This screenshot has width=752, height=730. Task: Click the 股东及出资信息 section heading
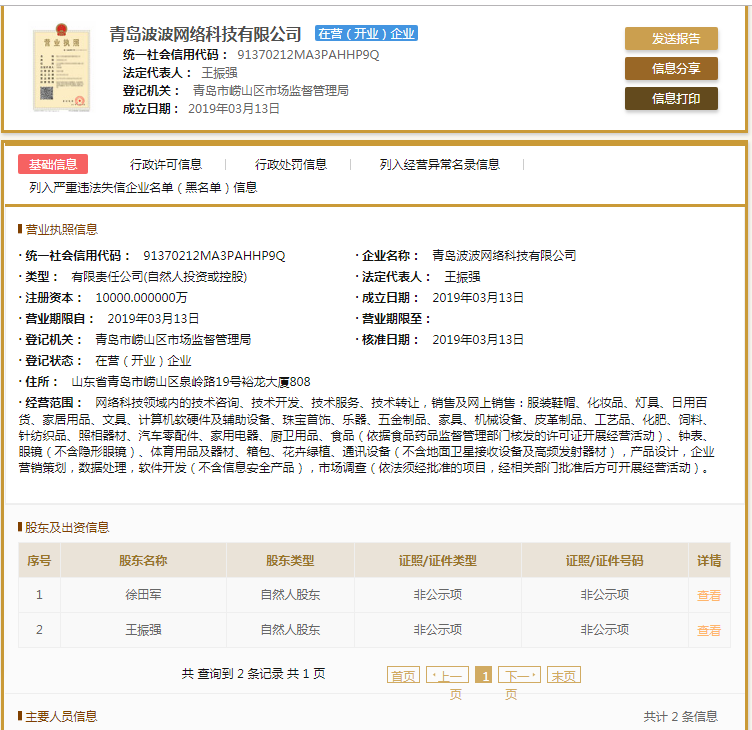[x=67, y=527]
